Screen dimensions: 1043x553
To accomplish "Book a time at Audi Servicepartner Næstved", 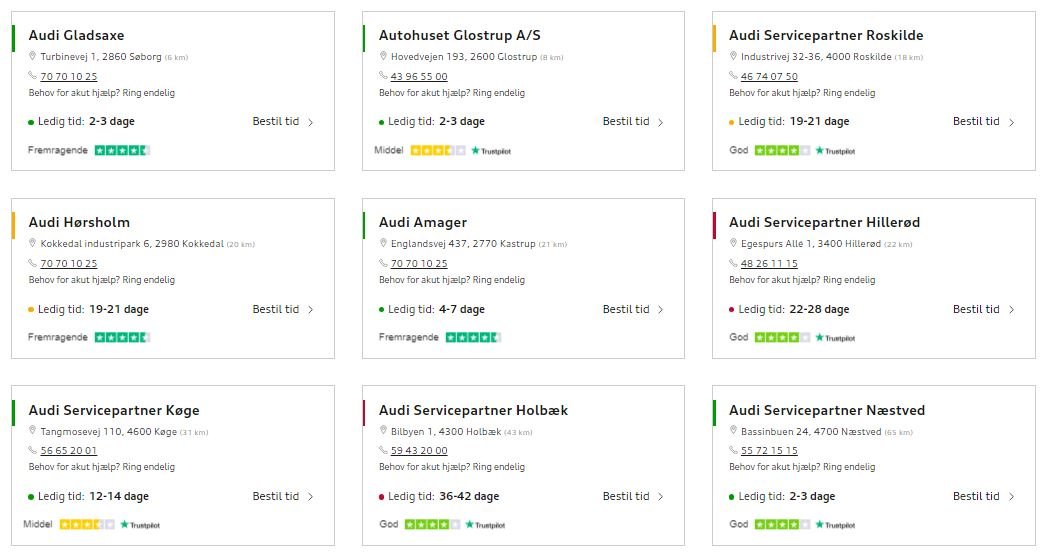I will (983, 496).
